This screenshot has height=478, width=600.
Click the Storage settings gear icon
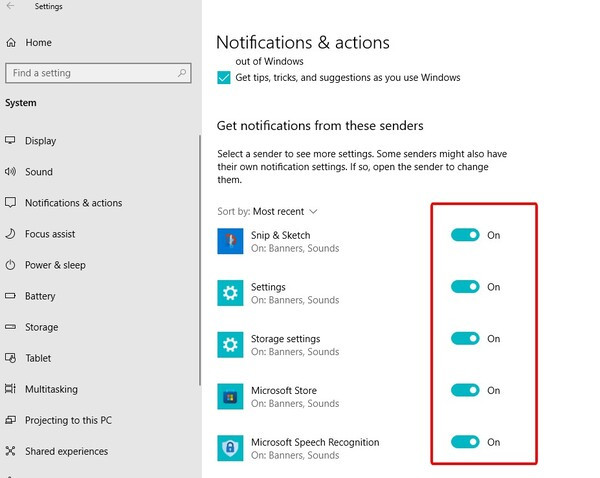click(x=230, y=344)
